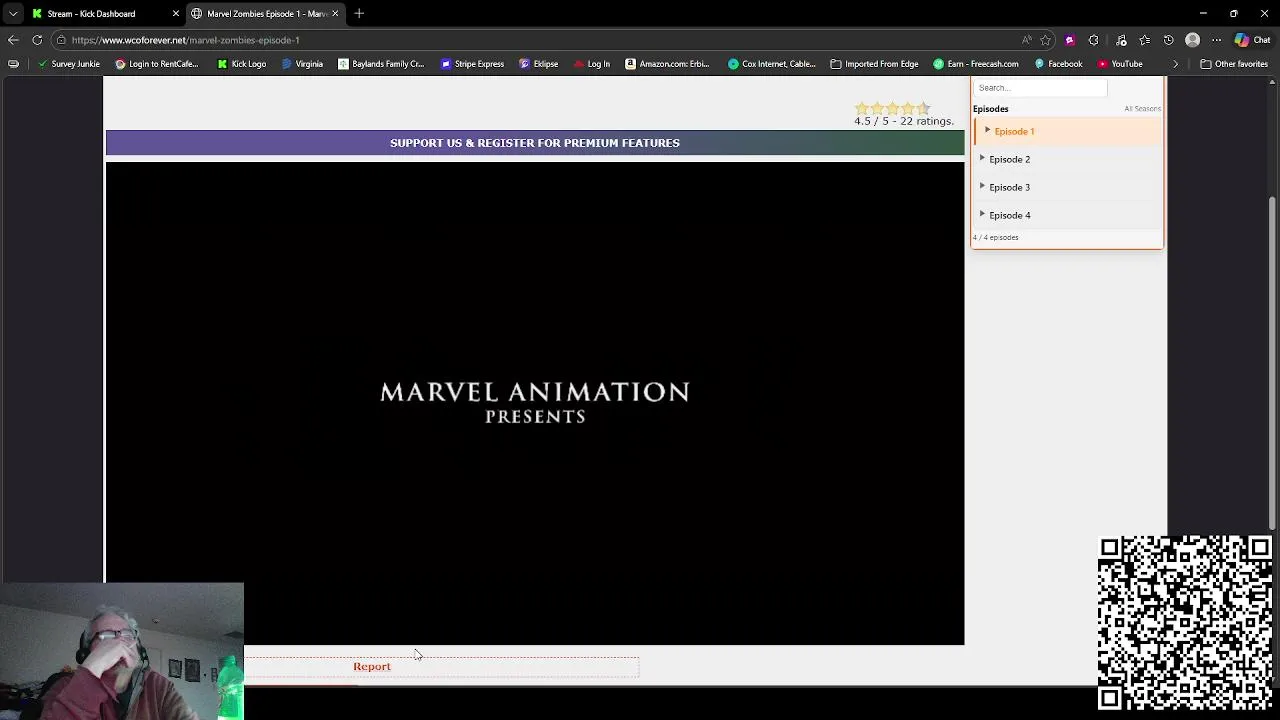The height and width of the screenshot is (720, 1280).
Task: Reload the page with the refresh icon
Action: [x=37, y=40]
